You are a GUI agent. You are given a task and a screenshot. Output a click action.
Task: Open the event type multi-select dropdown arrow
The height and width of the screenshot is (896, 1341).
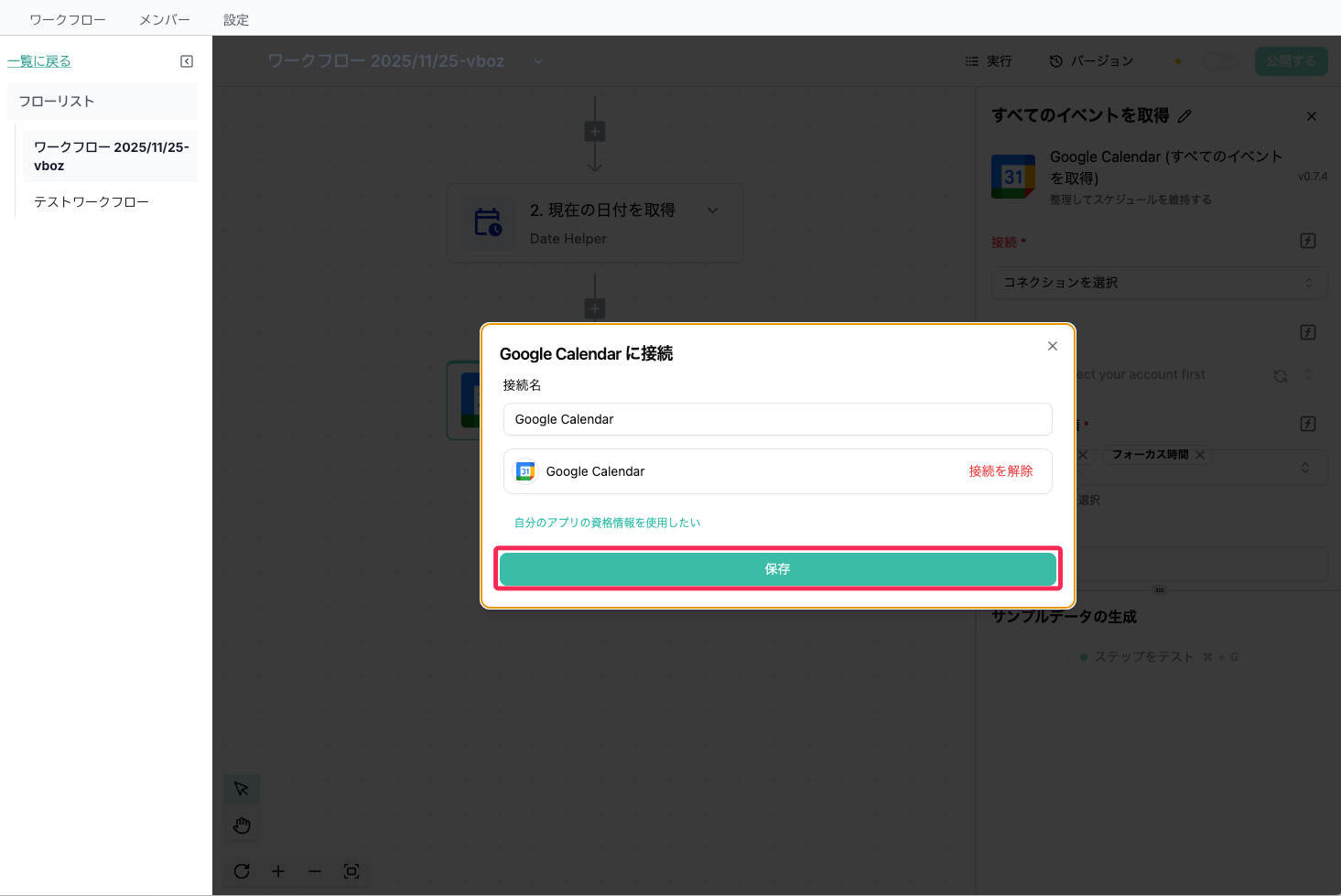[x=1305, y=468]
